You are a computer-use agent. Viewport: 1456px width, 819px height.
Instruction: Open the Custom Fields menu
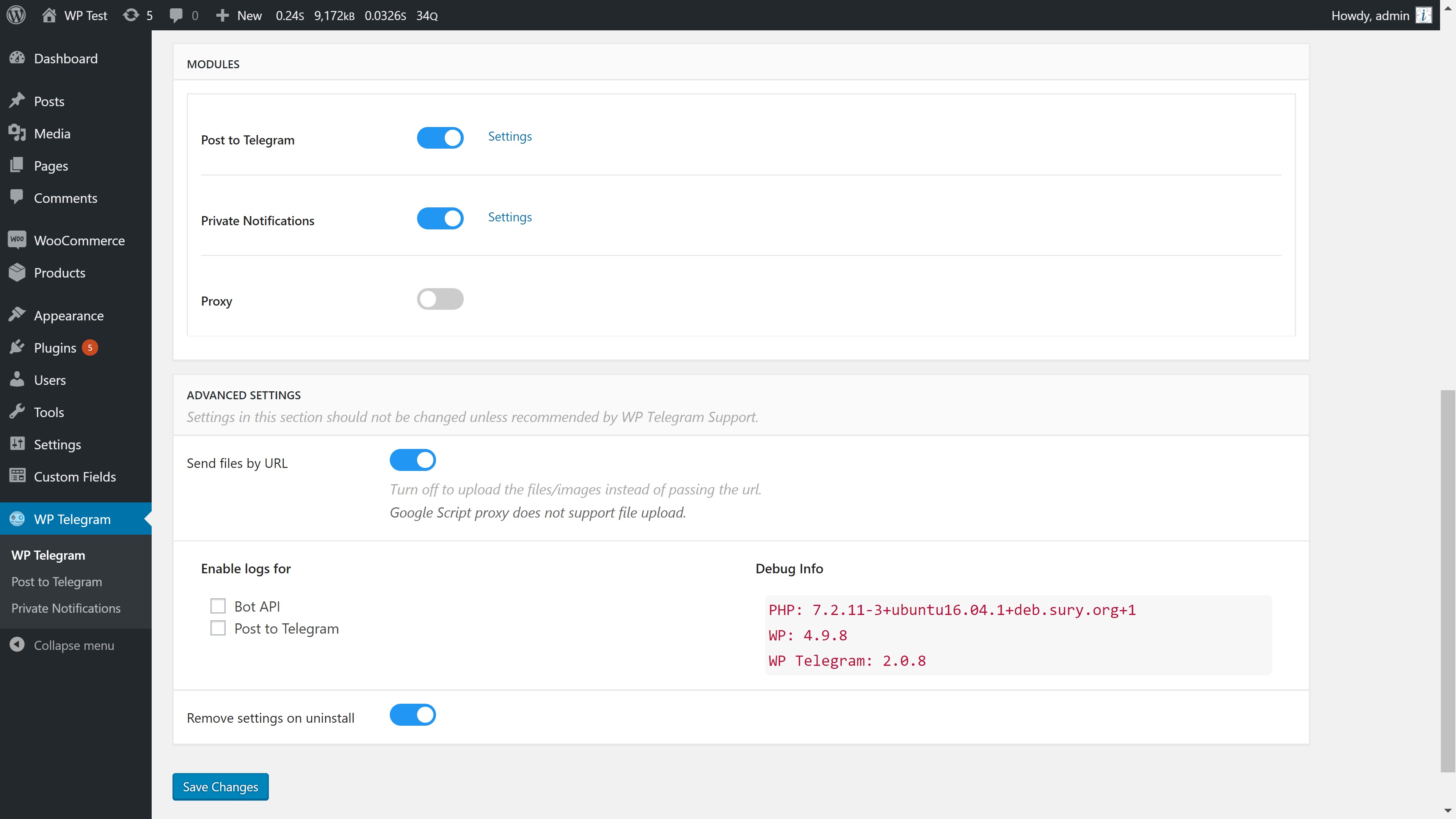click(75, 477)
